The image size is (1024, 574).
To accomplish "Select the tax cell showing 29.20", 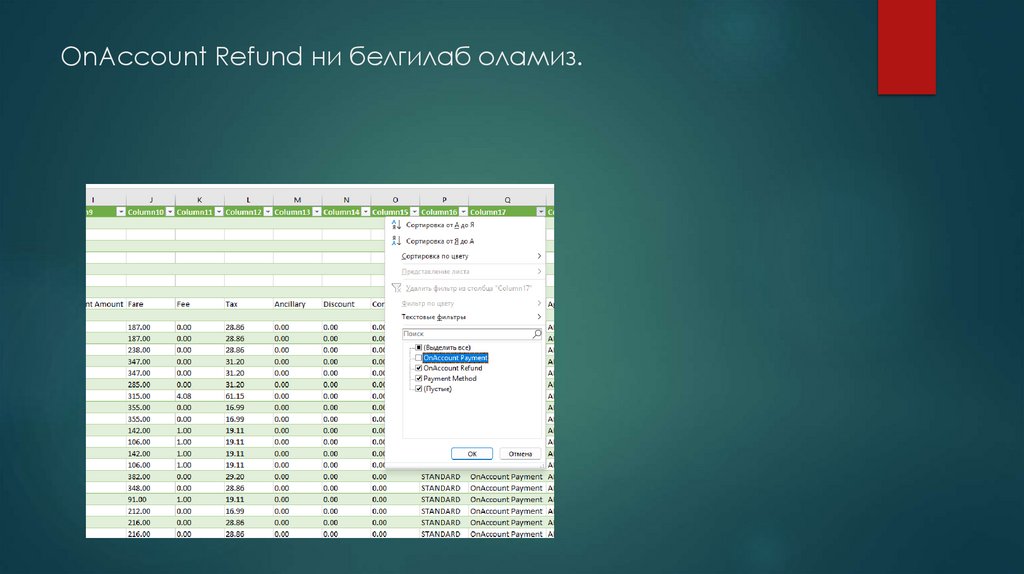I will pyautogui.click(x=248, y=477).
